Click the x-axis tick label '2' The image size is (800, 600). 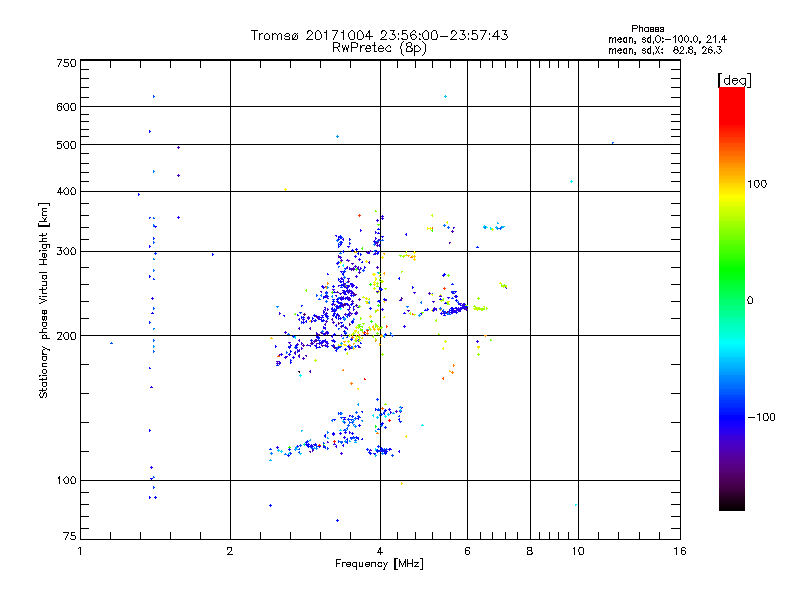point(230,551)
